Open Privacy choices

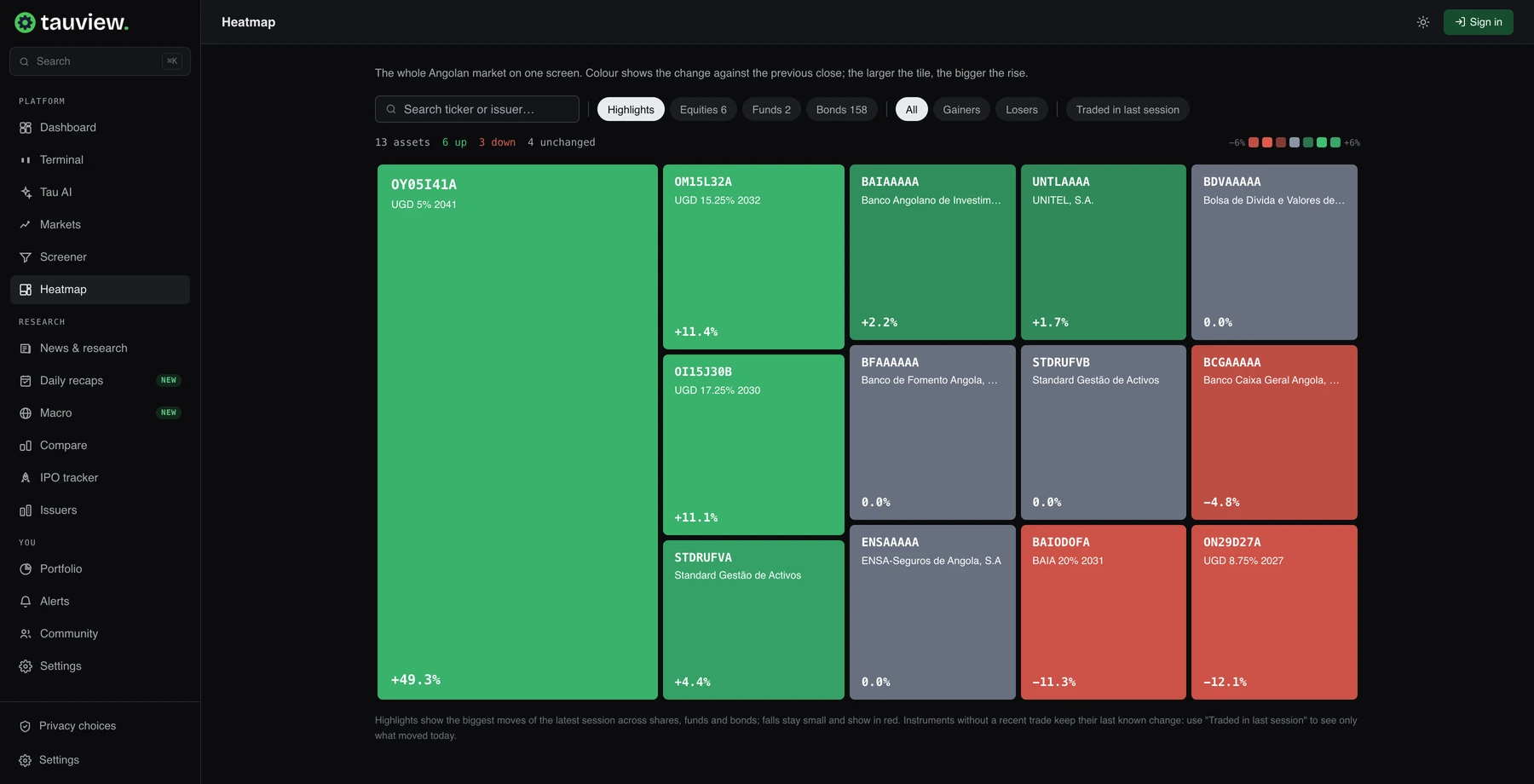pos(100,726)
